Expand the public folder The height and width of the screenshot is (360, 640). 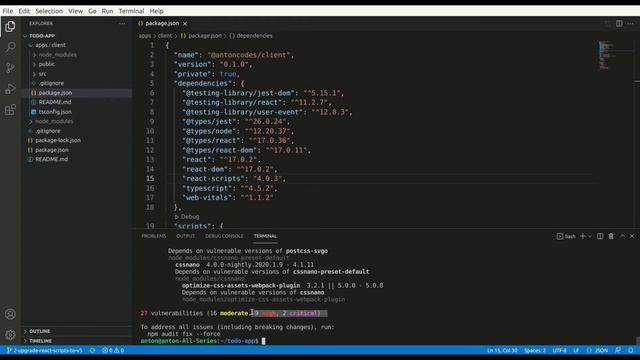pos(47,64)
